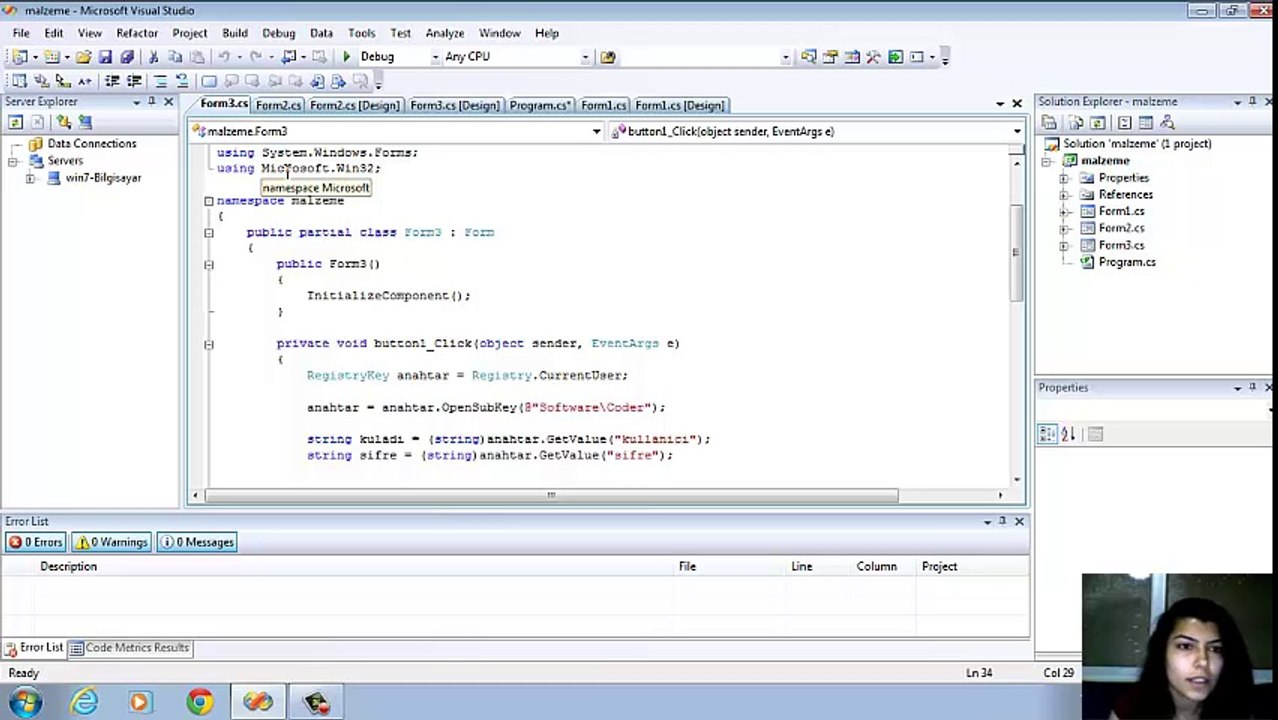Pin the Error List panel
1278x720 pixels.
tap(1002, 521)
